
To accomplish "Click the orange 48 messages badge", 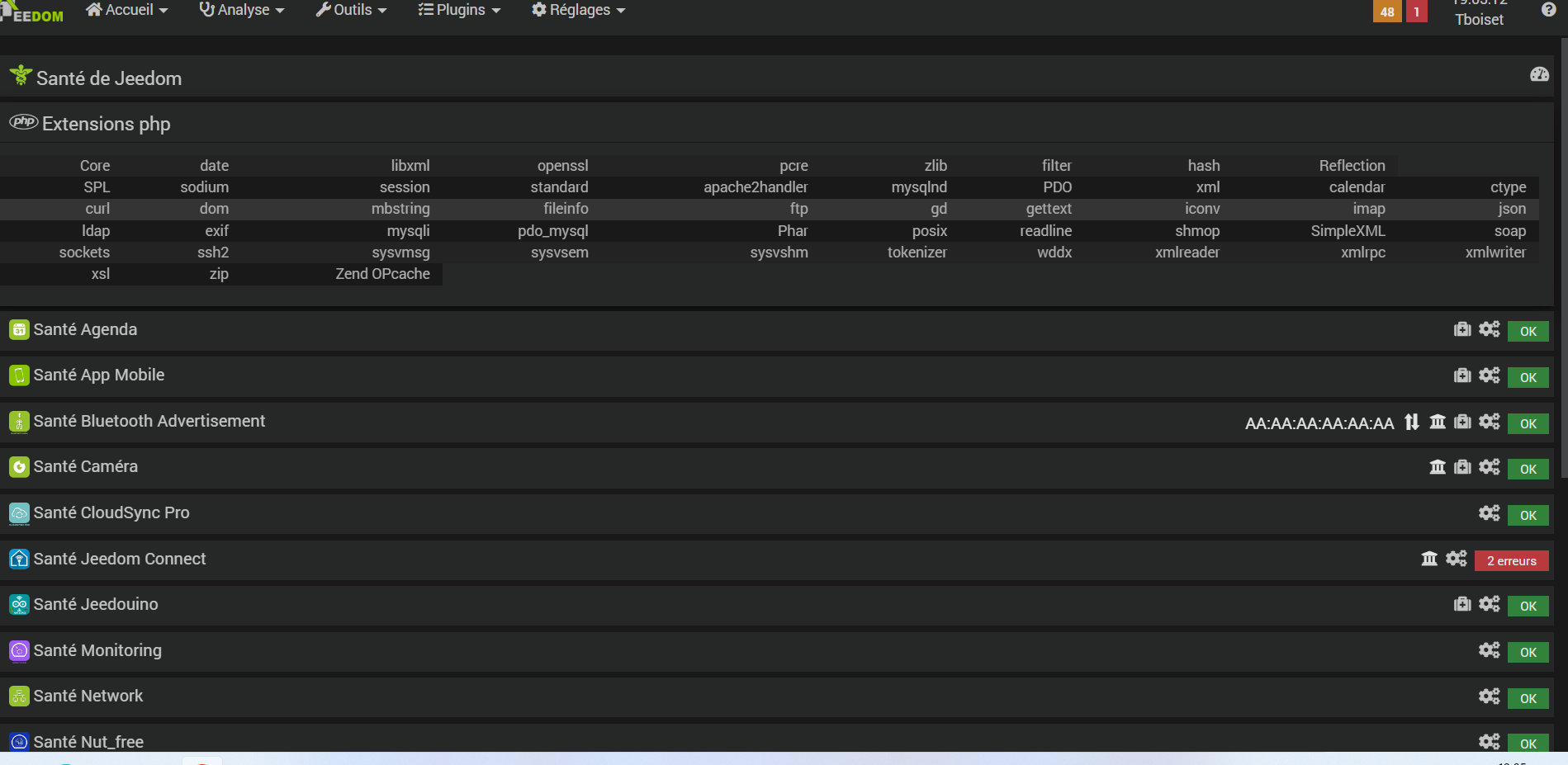I will tap(1387, 12).
